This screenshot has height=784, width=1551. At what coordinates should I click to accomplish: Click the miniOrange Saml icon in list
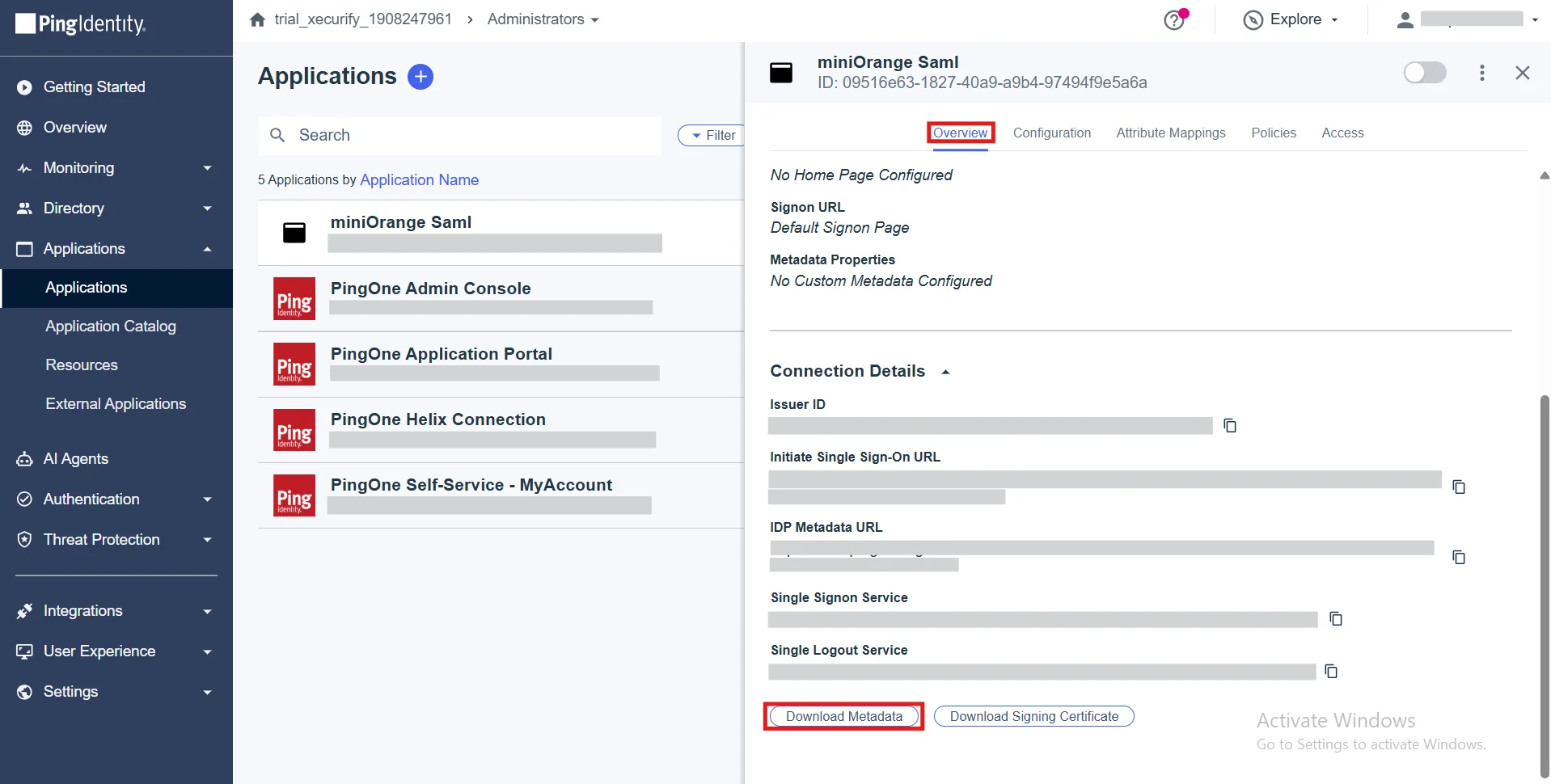click(294, 233)
